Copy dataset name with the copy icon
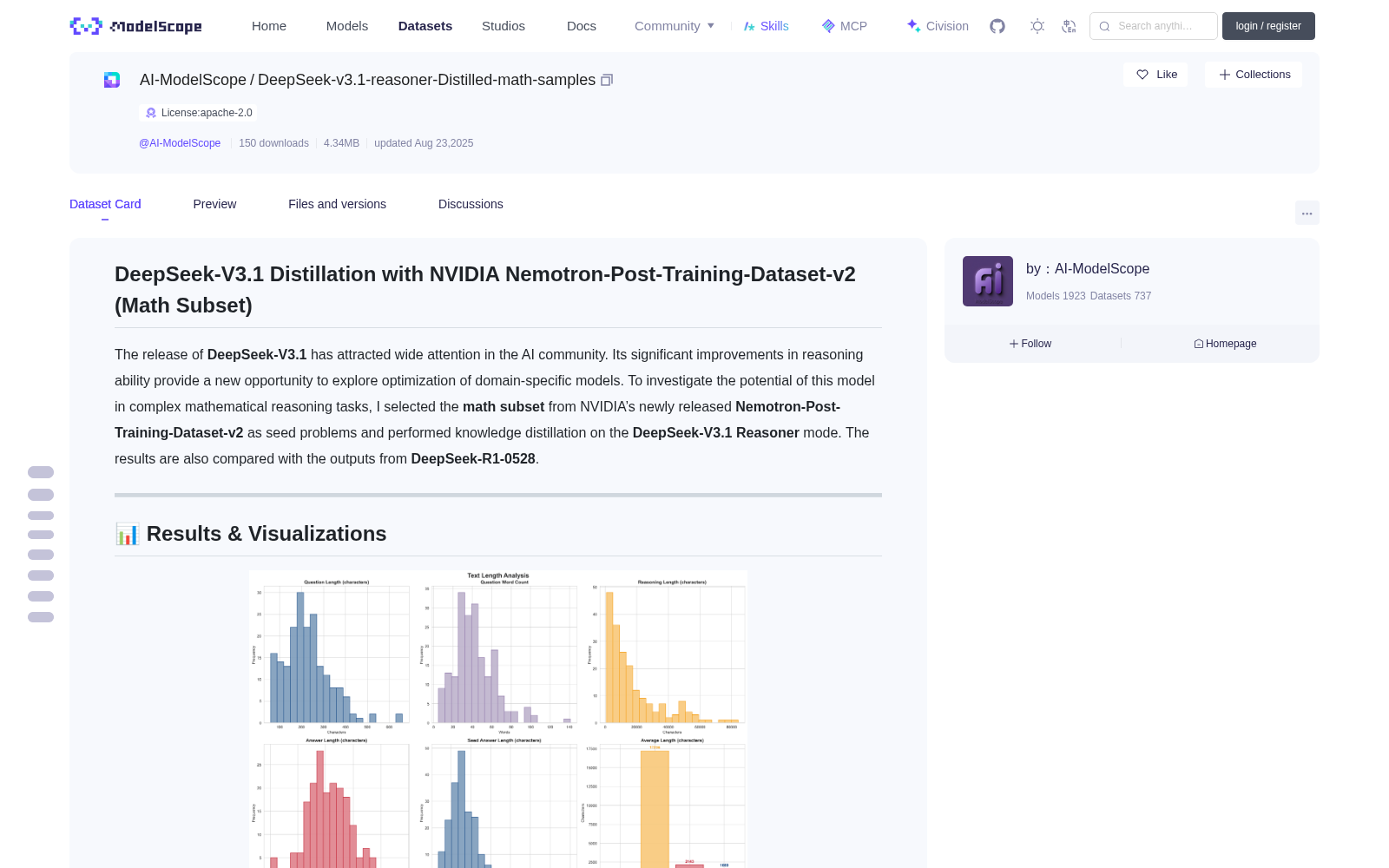This screenshot has height=868, width=1389. [x=607, y=80]
